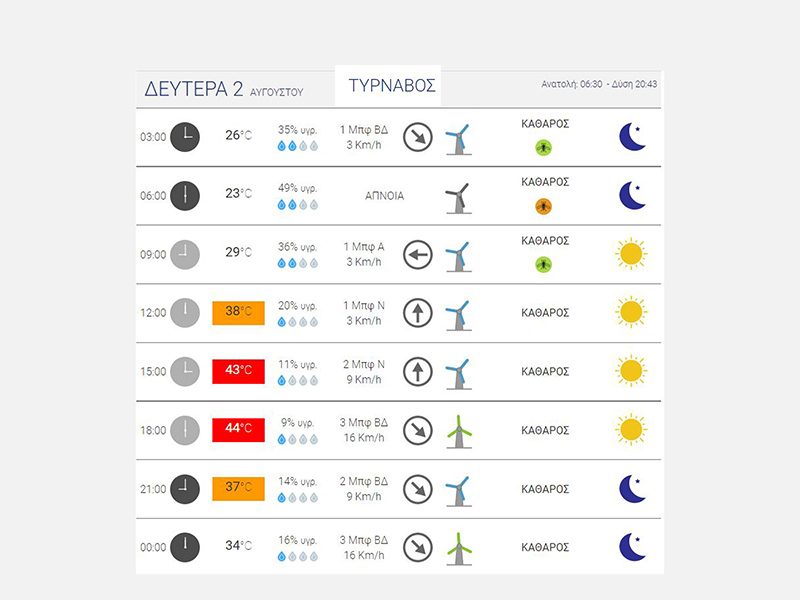Image resolution: width=800 pixels, height=600 pixels.
Task: Click the green windmill icon at 18:00
Action: [458, 430]
